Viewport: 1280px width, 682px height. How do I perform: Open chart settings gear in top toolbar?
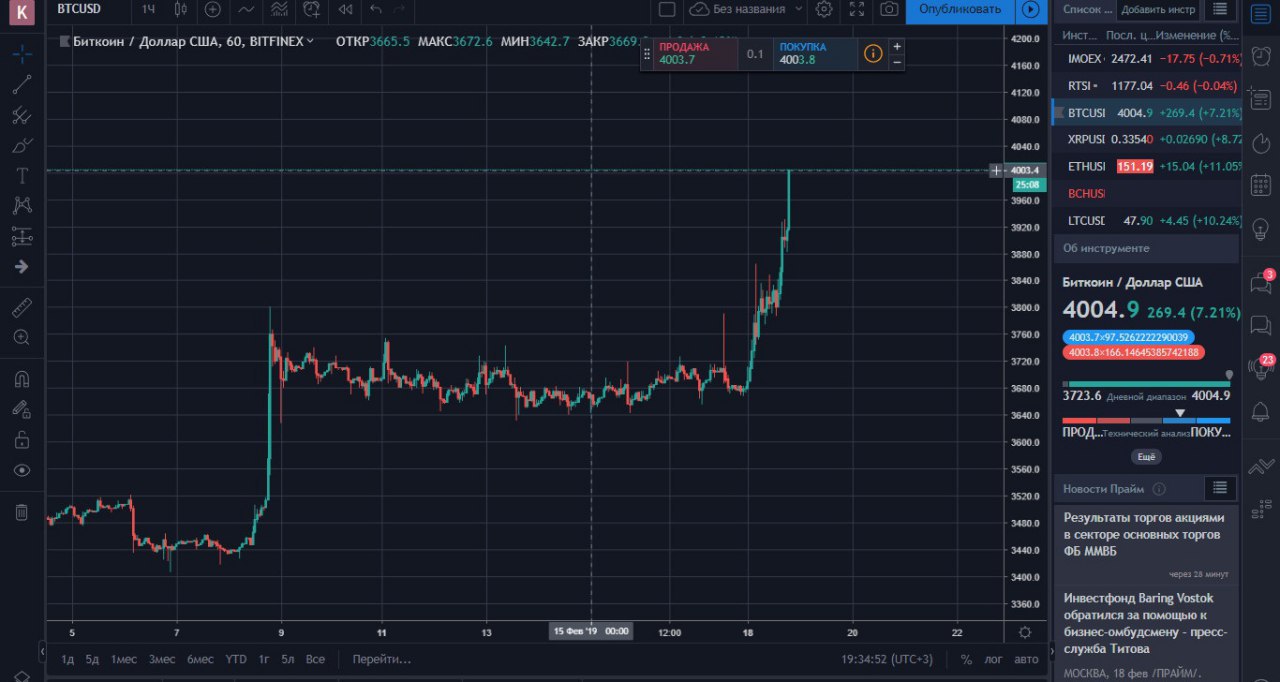click(824, 9)
